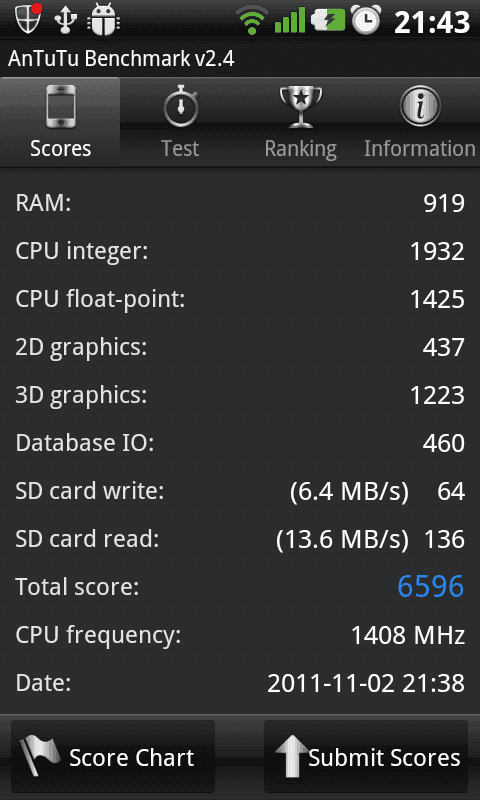The image size is (480, 800).
Task: Tap the 3D graphics score row
Action: (240, 395)
